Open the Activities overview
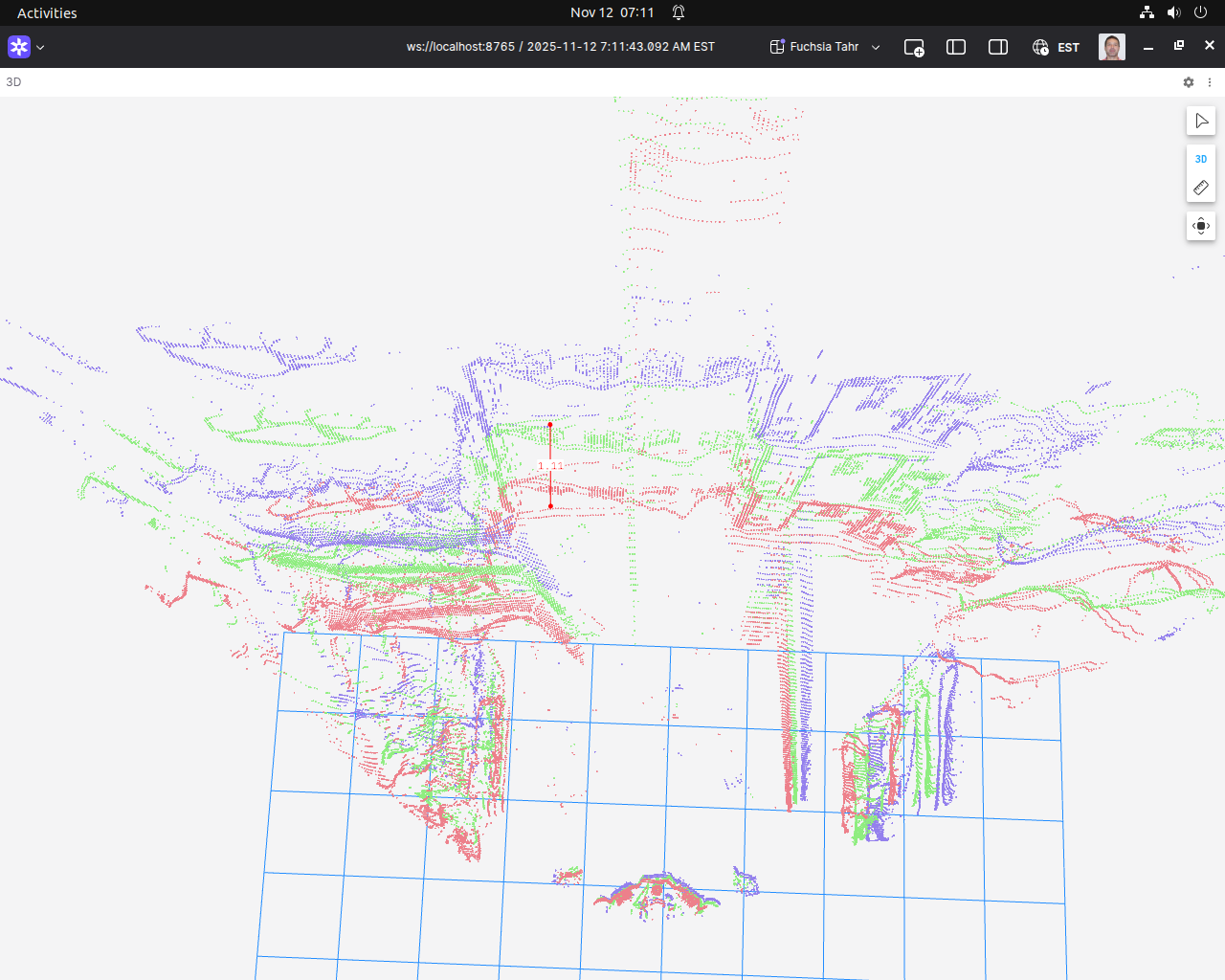 [47, 12]
